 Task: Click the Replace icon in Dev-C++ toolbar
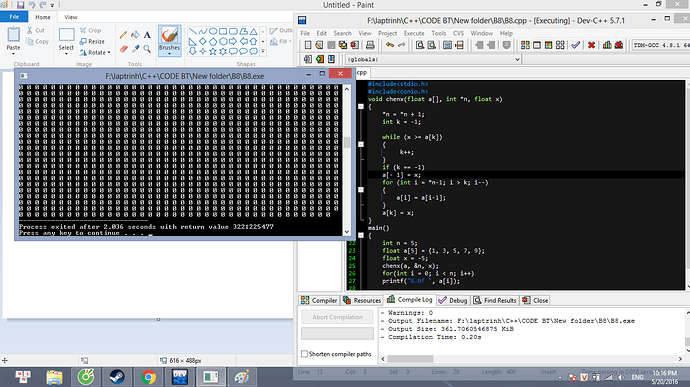click(432, 45)
